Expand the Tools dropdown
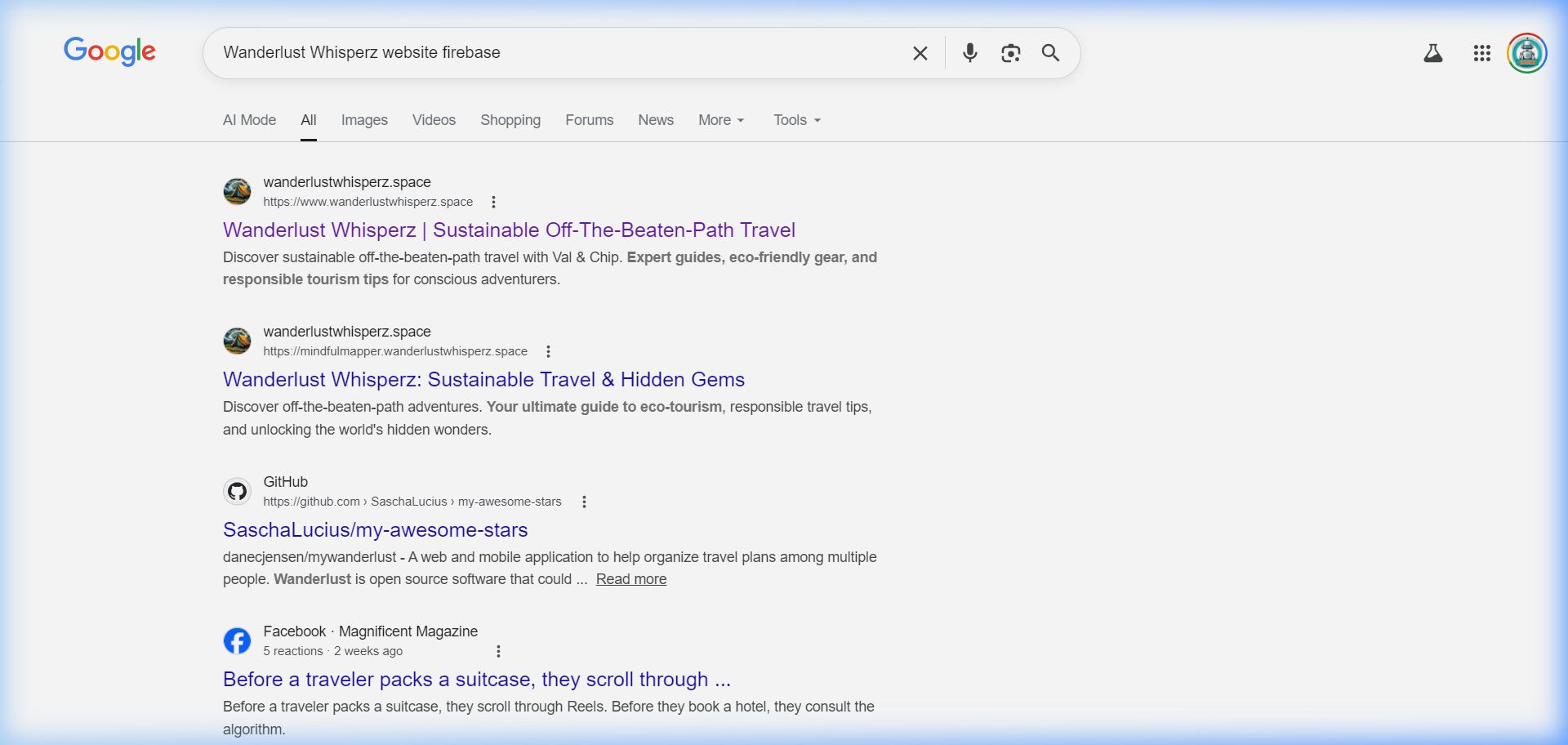The height and width of the screenshot is (745, 1568). (796, 120)
